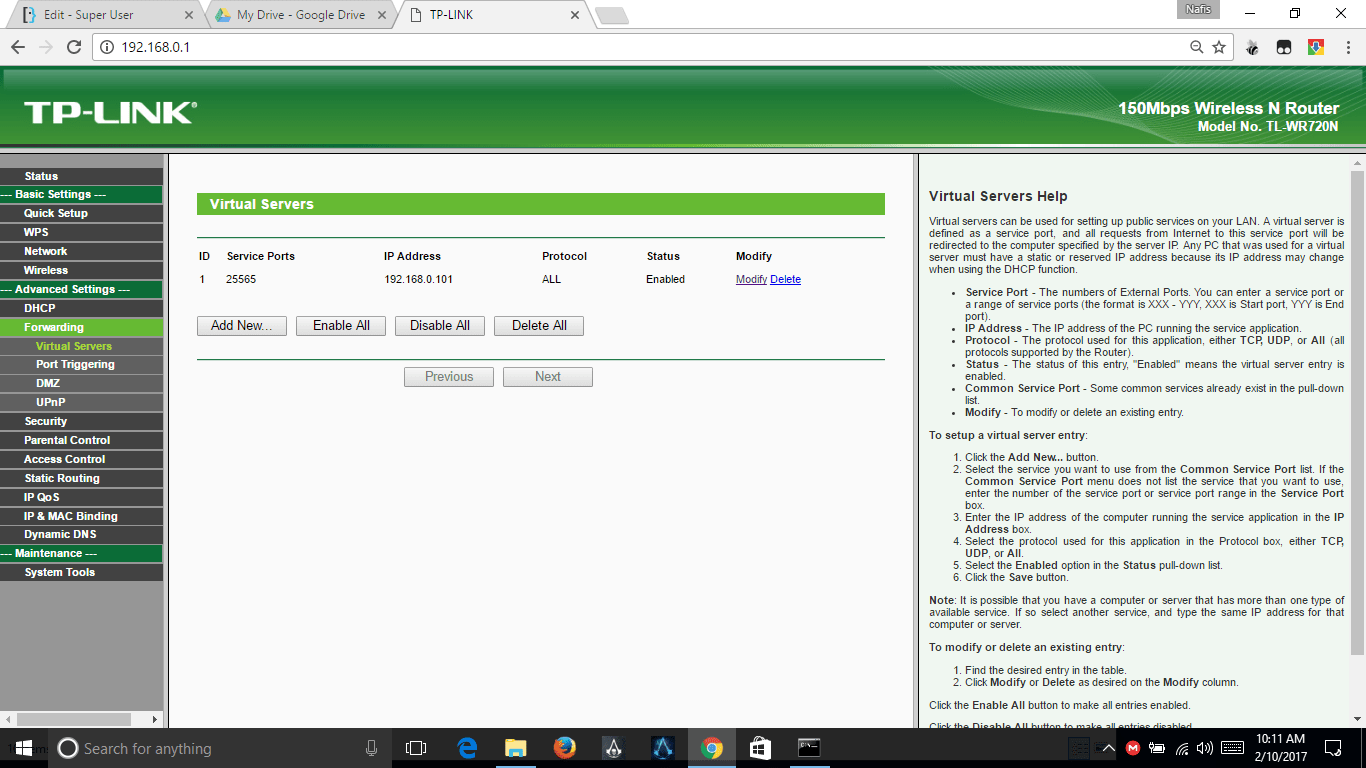Viewport: 1366px width, 768px height.
Task: Open the Command Prompt taskbar icon
Action: tap(809, 748)
